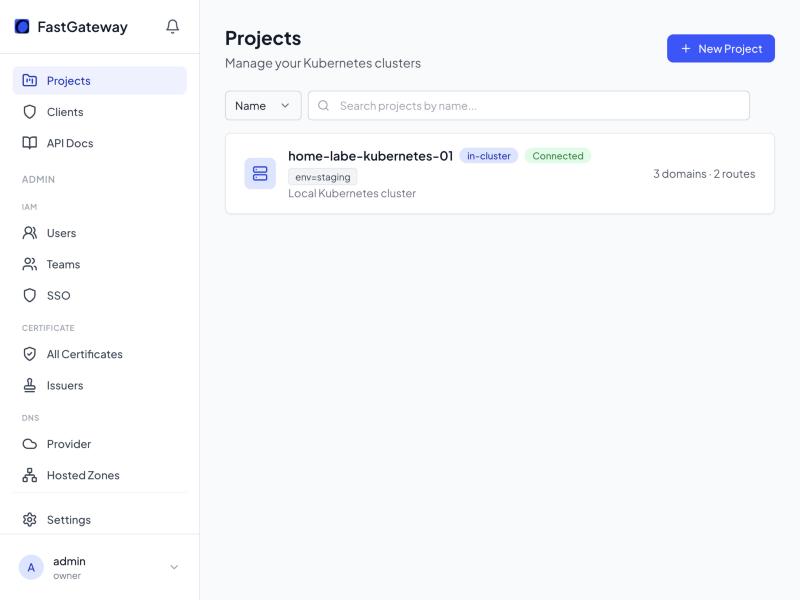This screenshot has width=800, height=600.
Task: Open the API Docs page
Action: (99, 143)
